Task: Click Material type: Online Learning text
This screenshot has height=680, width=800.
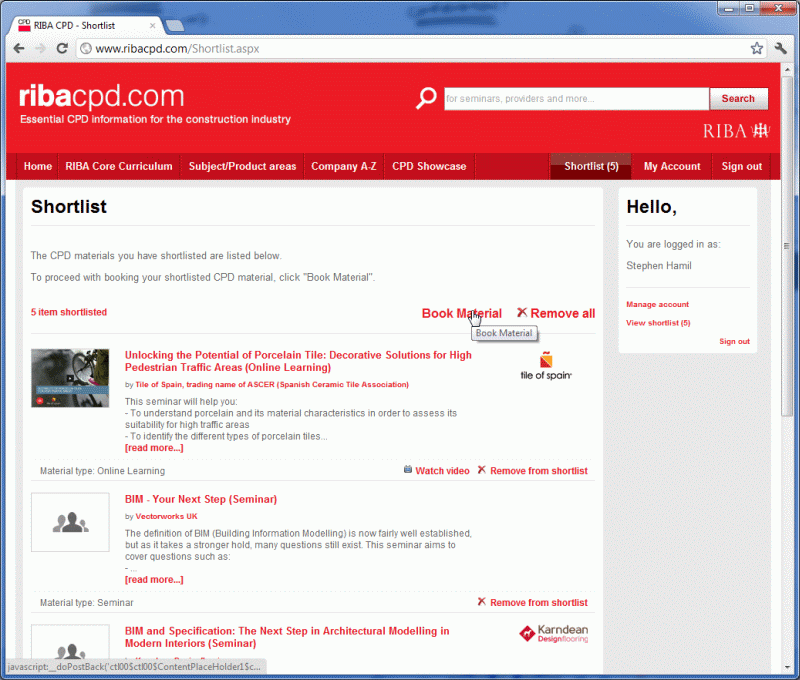Action: [x=103, y=471]
